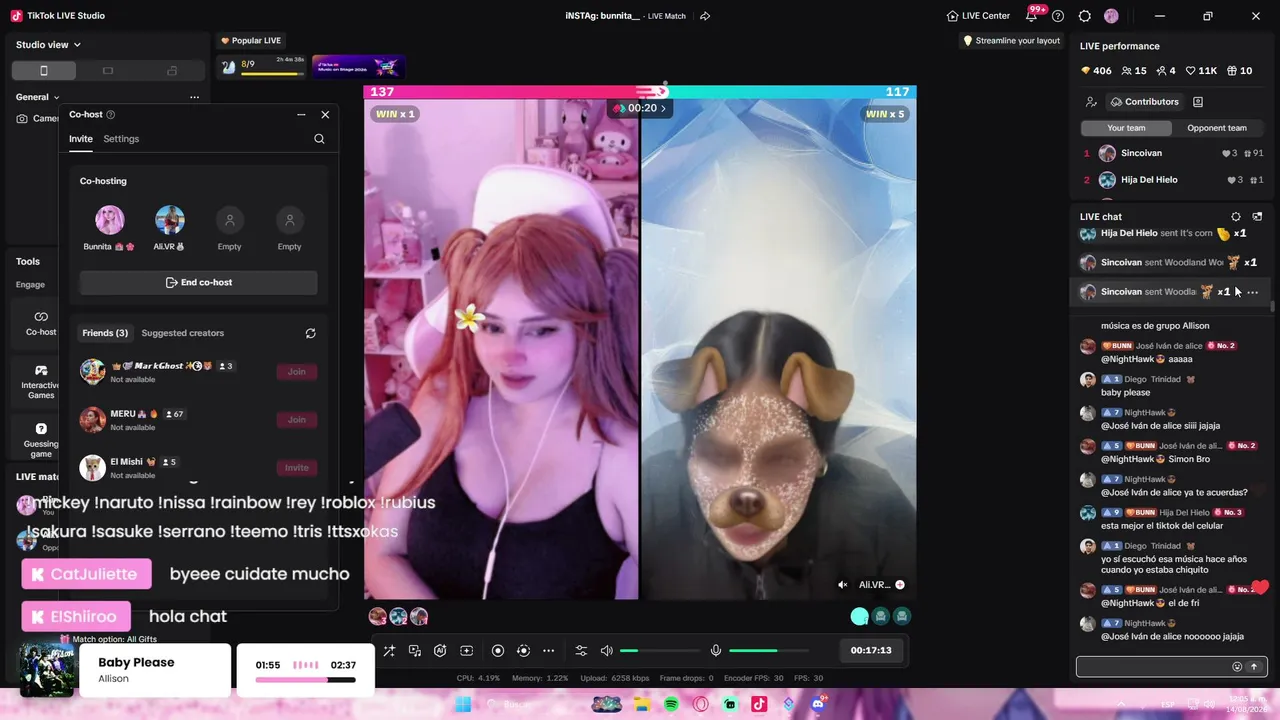Select the Suggested creators tab
Screen dimensions: 1280x720
[183, 333]
